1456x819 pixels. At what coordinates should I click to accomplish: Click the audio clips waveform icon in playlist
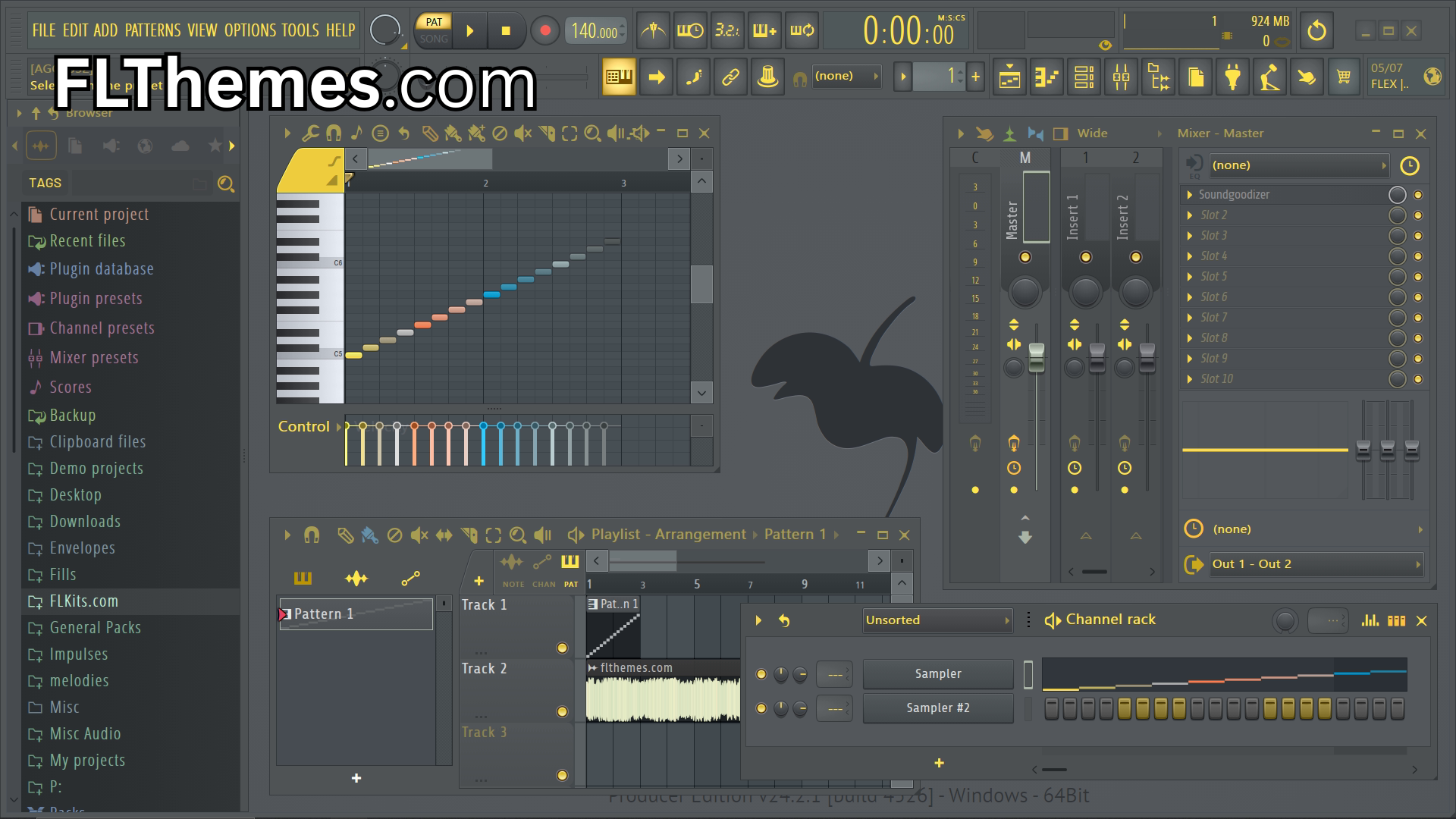(356, 579)
